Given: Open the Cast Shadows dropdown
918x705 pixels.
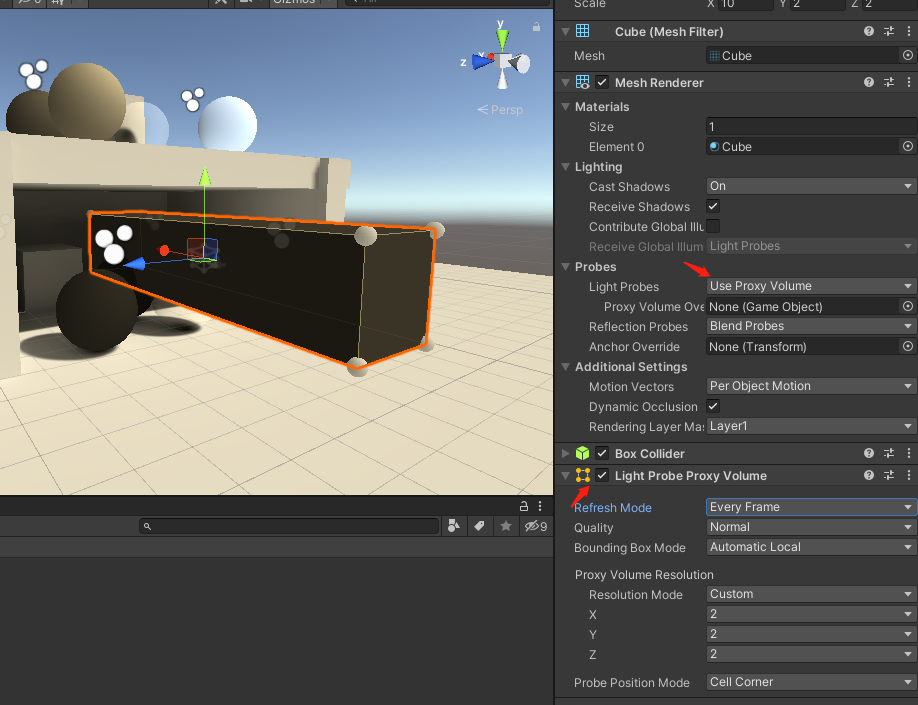Looking at the screenshot, I should click(x=810, y=186).
